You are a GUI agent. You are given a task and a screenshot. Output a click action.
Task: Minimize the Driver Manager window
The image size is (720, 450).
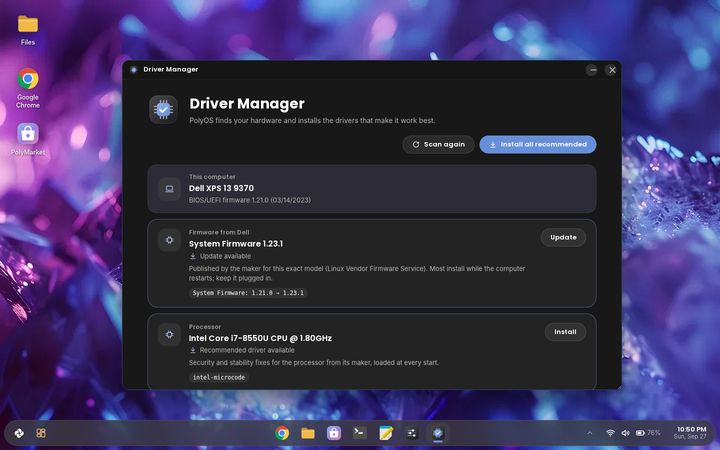592,70
